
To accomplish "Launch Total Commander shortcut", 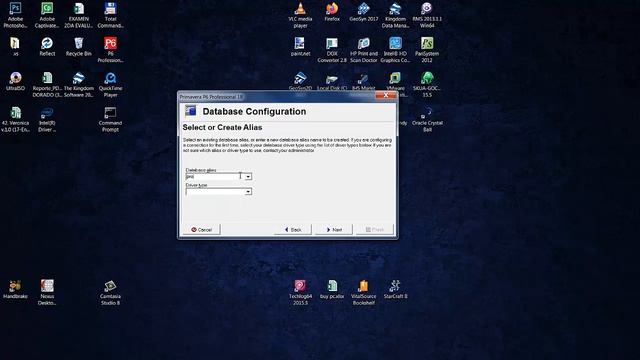I will pyautogui.click(x=110, y=15).
